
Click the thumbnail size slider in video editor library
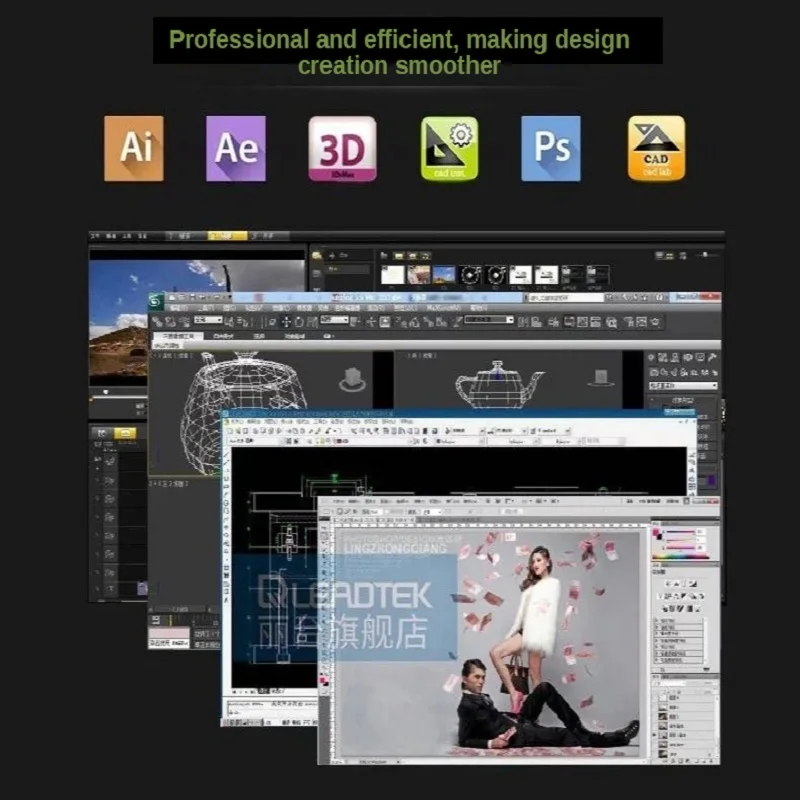[706, 255]
